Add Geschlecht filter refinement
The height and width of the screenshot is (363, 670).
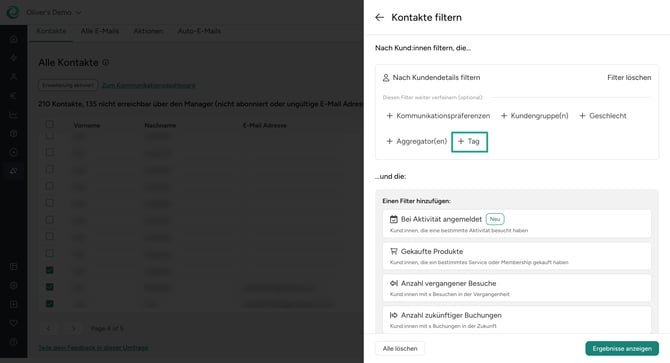(602, 116)
